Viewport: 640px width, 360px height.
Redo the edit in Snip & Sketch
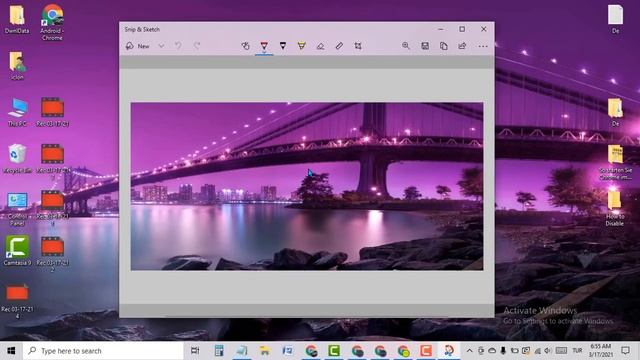click(x=197, y=46)
